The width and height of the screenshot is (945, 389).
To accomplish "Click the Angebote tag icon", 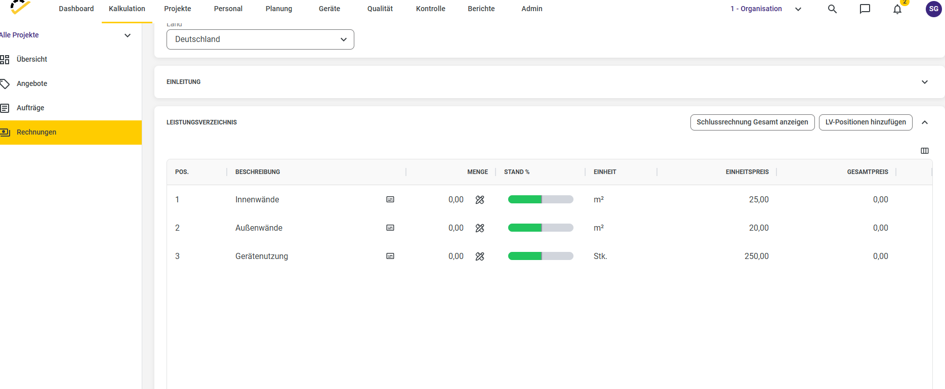I will [5, 83].
